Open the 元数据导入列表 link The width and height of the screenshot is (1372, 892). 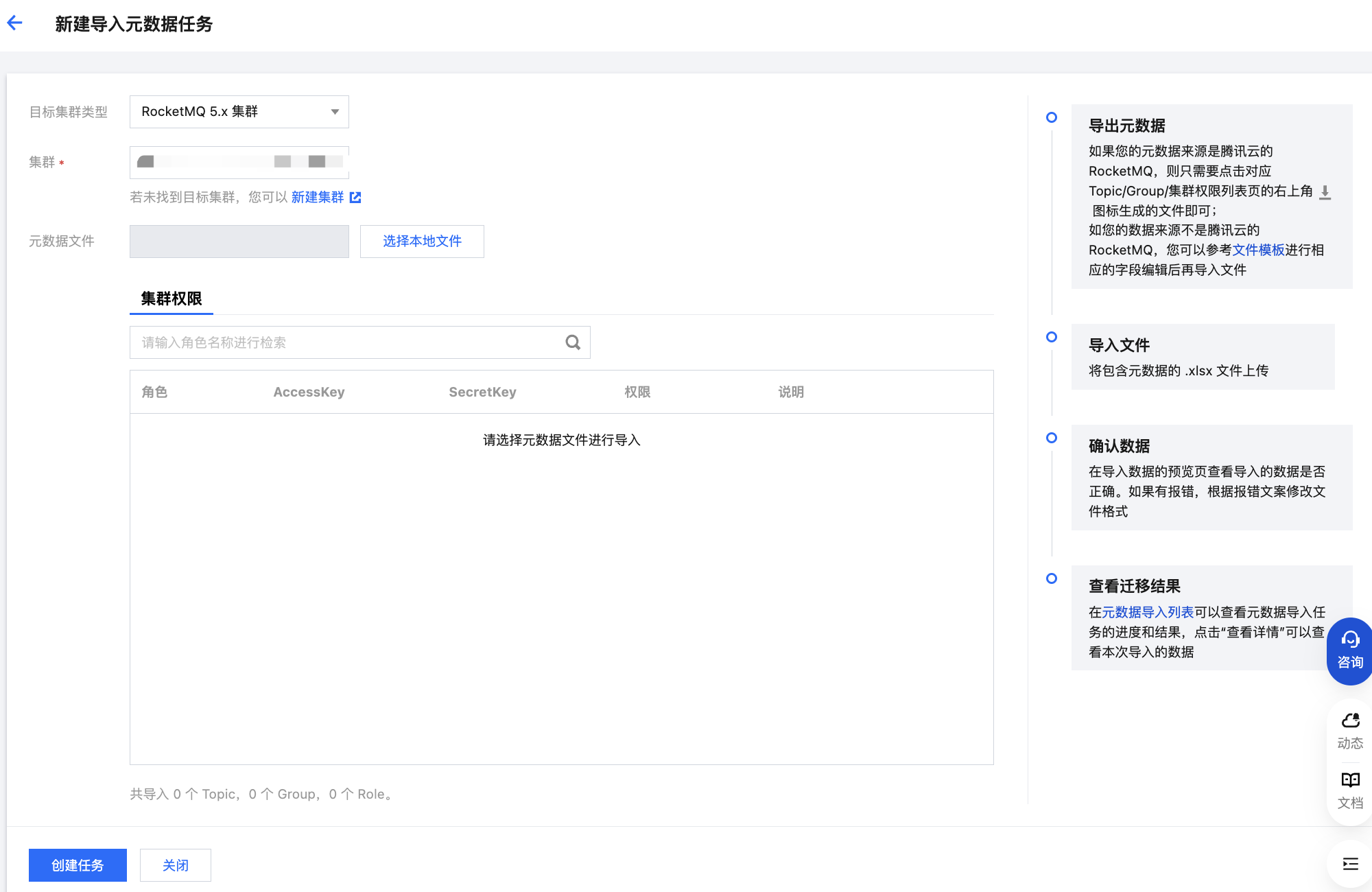coord(1147,612)
